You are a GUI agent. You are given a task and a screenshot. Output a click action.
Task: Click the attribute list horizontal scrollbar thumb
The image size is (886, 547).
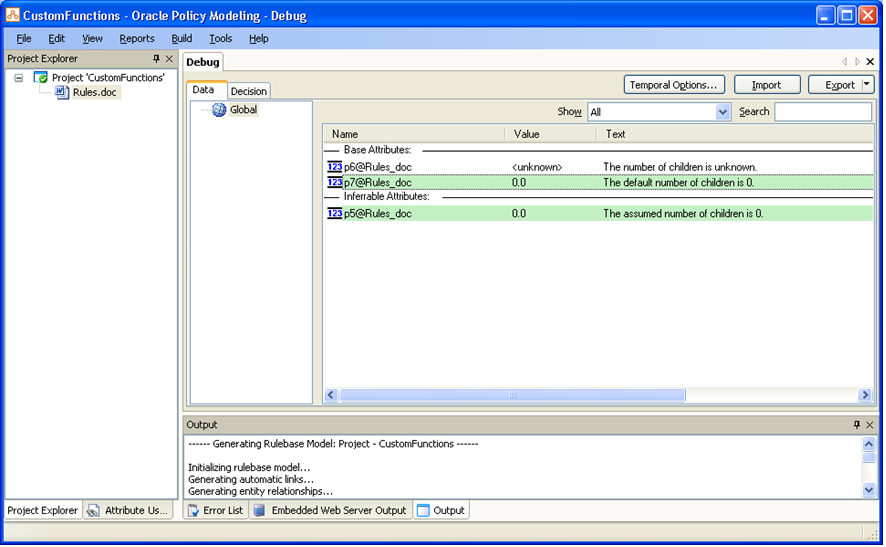point(513,395)
